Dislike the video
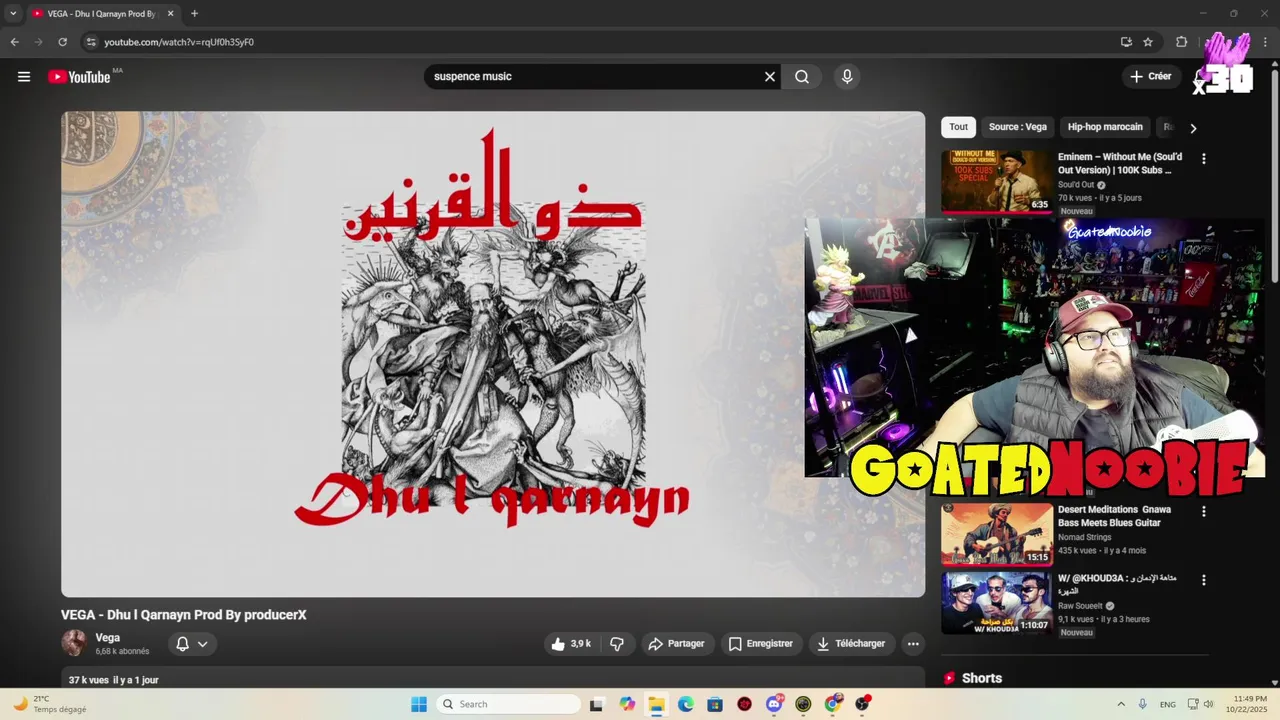 pos(617,644)
